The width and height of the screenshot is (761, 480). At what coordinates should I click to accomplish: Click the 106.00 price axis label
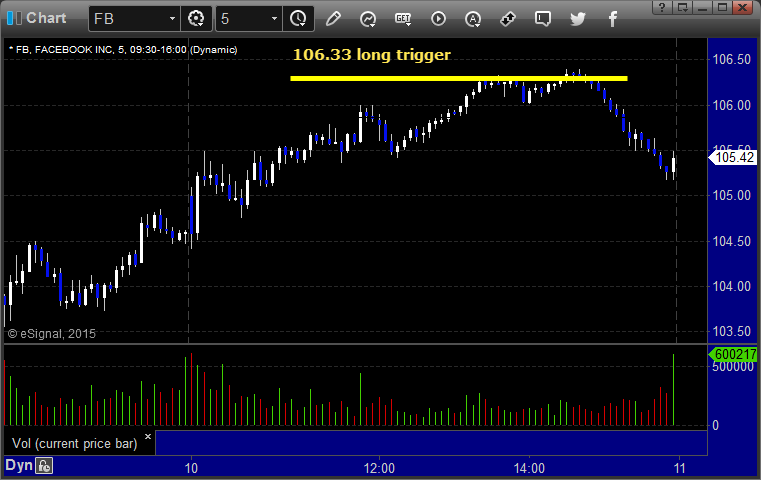pyautogui.click(x=731, y=105)
